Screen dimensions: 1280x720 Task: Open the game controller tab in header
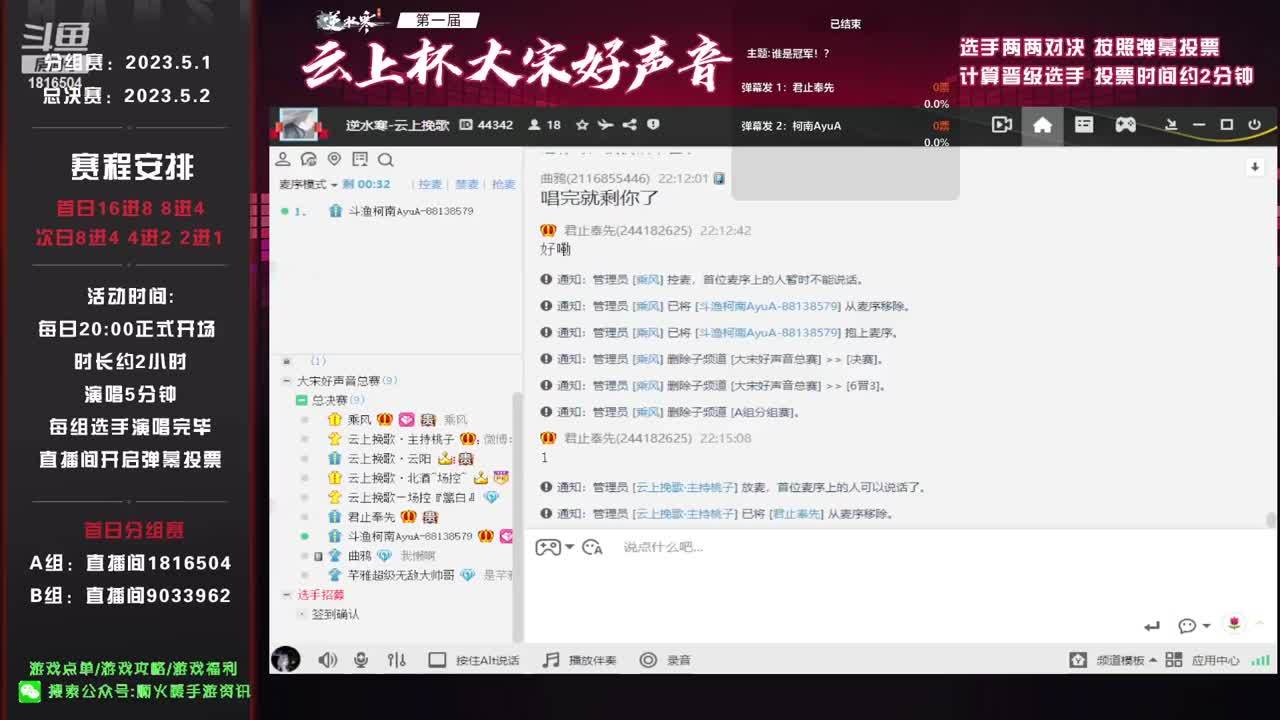point(1125,125)
